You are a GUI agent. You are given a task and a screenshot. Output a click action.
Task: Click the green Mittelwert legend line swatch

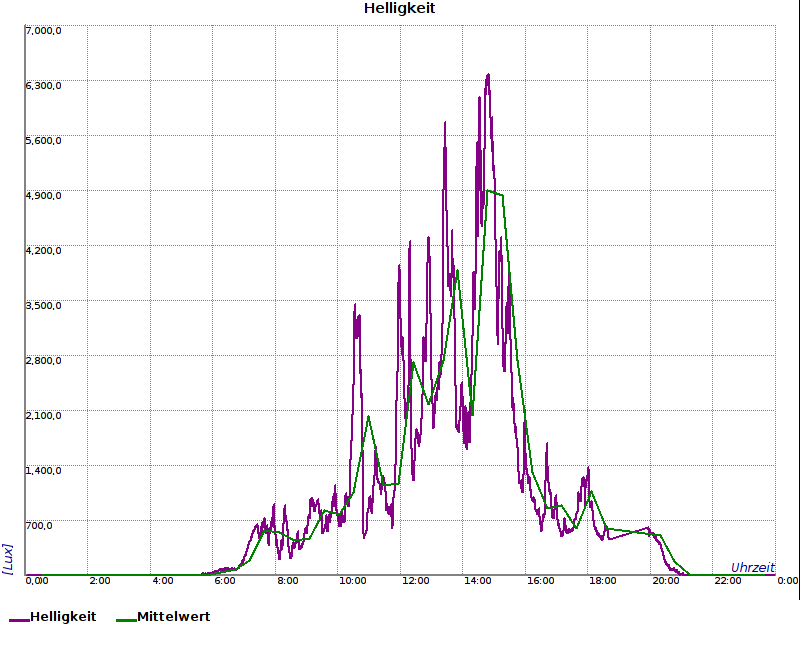(x=127, y=620)
